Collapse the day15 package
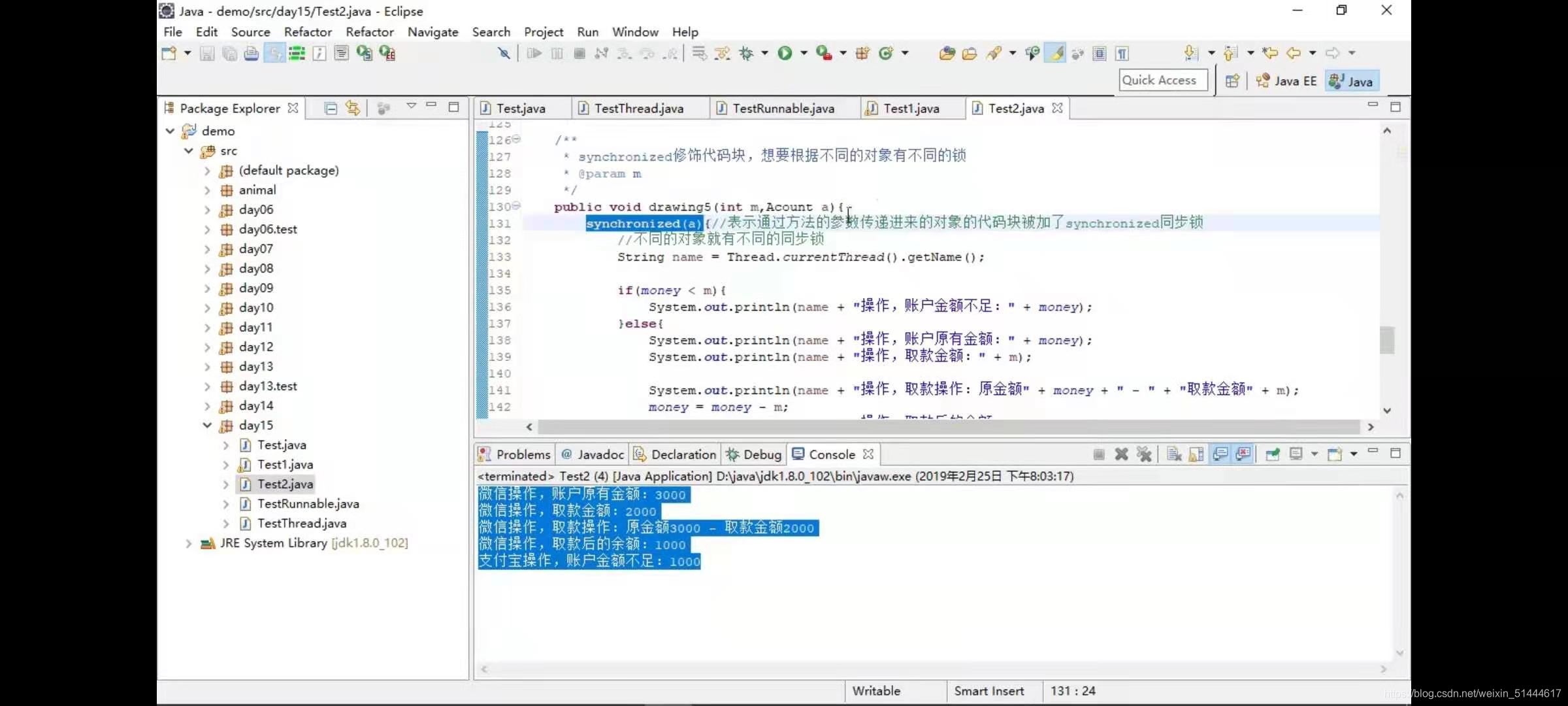 (207, 426)
